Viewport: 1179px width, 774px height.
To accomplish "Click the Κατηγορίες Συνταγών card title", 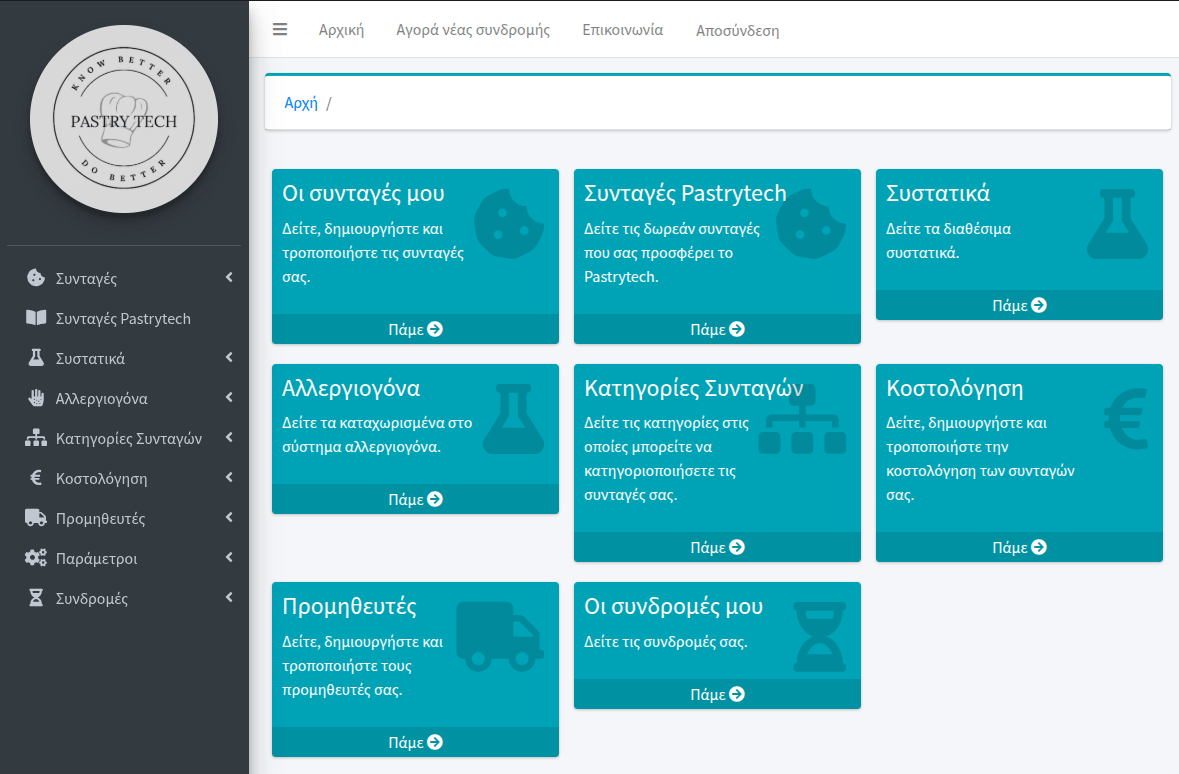I will coord(694,388).
